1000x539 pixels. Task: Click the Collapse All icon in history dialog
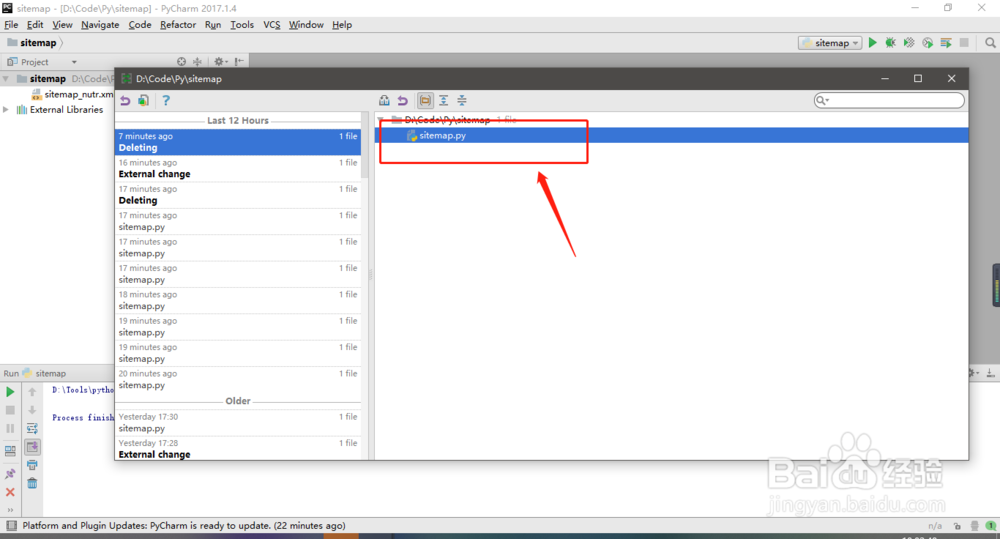coord(462,100)
